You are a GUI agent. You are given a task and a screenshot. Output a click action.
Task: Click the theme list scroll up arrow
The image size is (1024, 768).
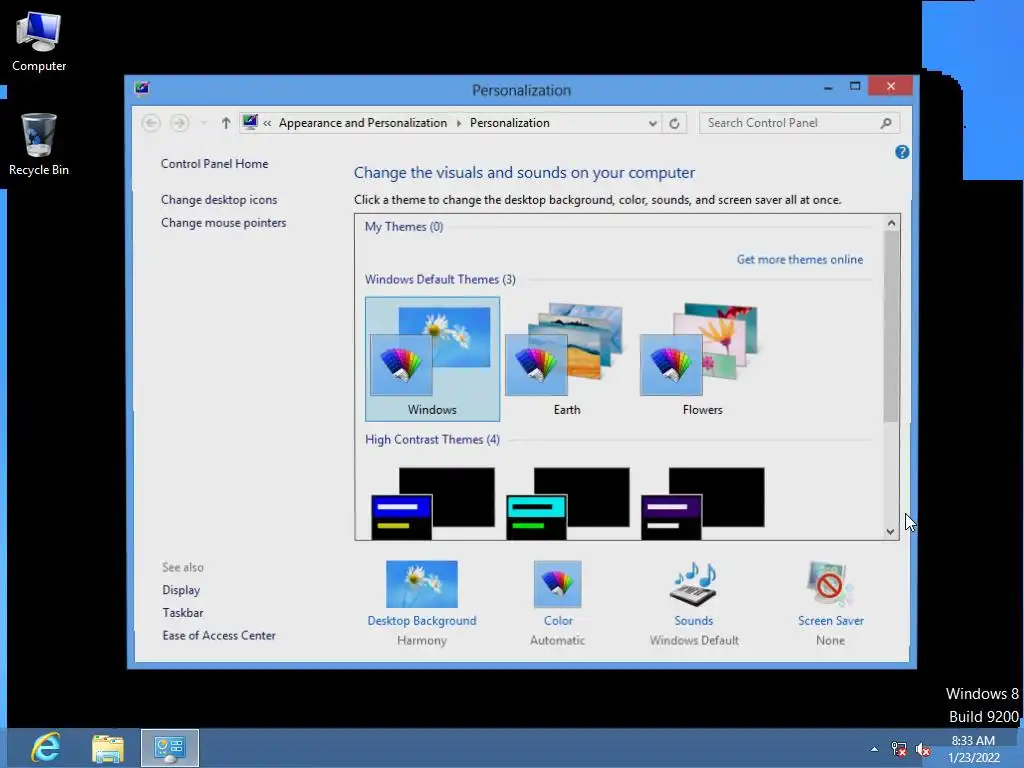[x=891, y=223]
